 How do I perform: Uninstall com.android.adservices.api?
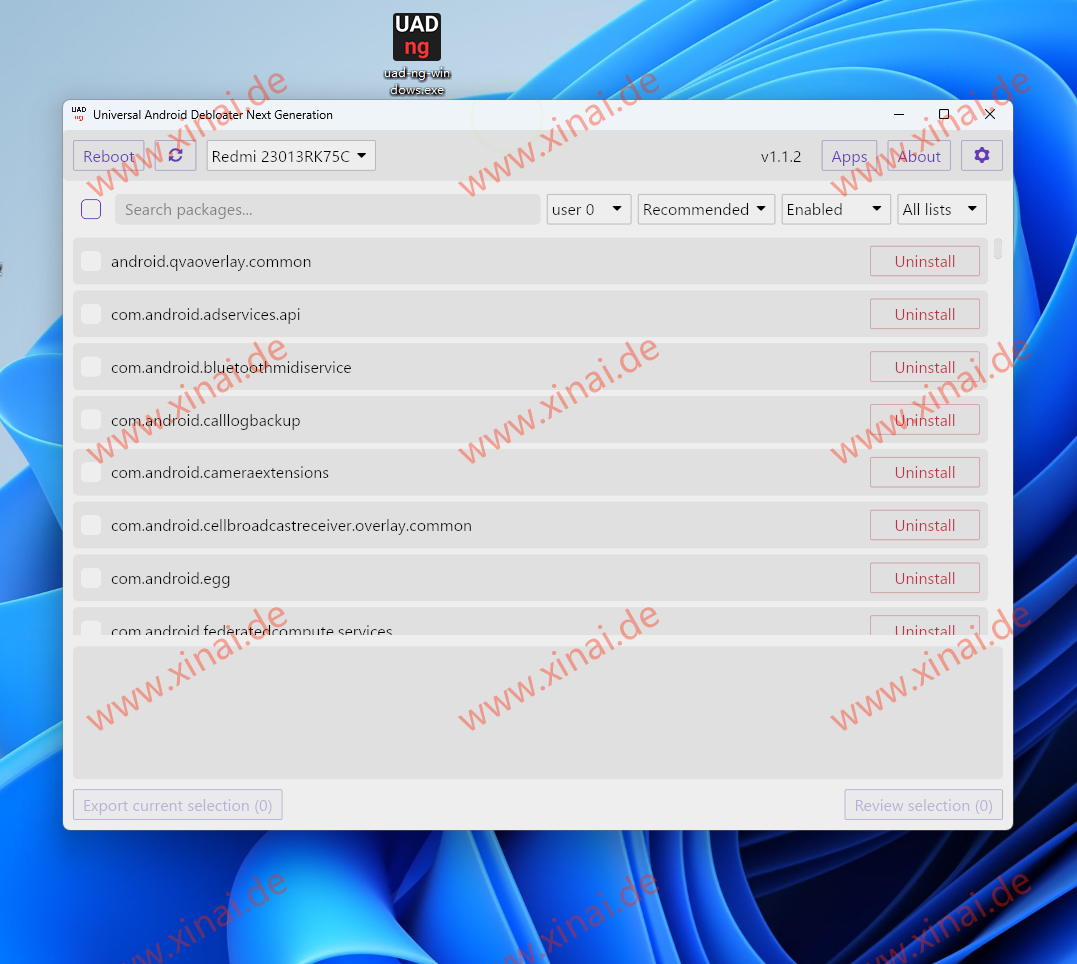point(925,314)
